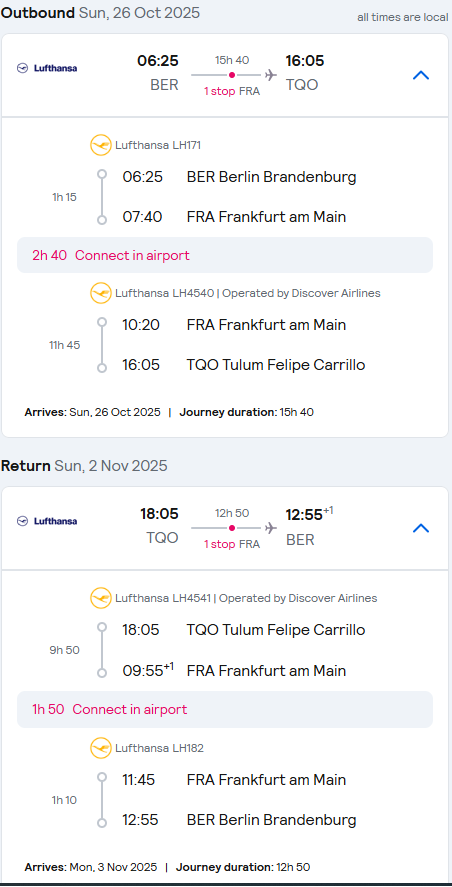452x887 pixels.
Task: Click the LH4541 Lufthansa crane icon
Action: [101, 598]
